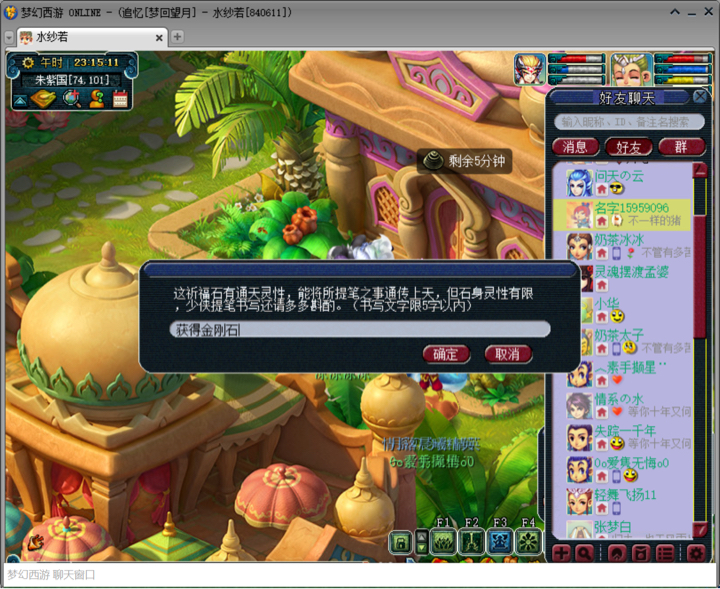Viewport: 720px width, 589px height.
Task: Click the friend list scroll-down arrow
Action: coord(700,529)
